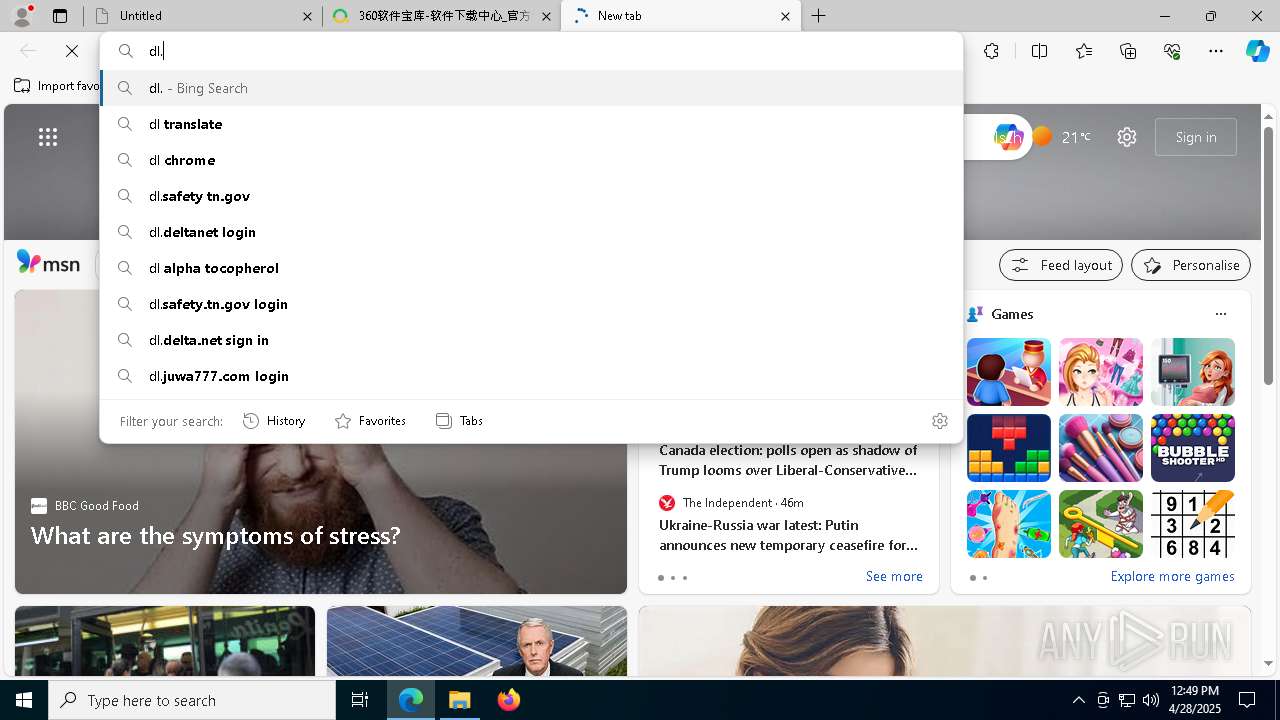Open Favorites star icon in toolbar

click(1084, 51)
